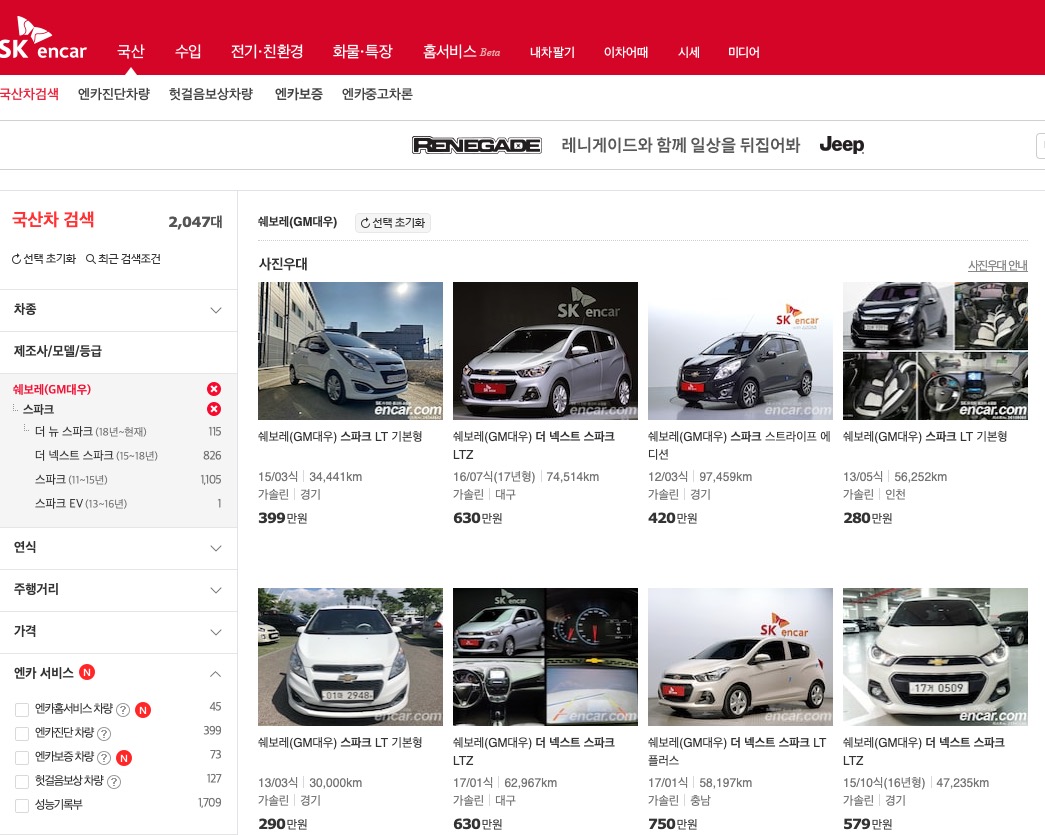
Task: Open the 280만원 Spark LT collage photo
Action: [x=935, y=351]
